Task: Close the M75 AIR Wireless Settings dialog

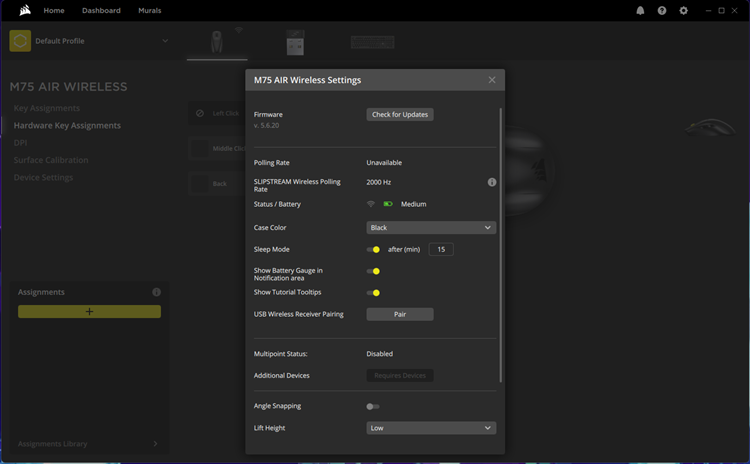Action: click(x=492, y=80)
